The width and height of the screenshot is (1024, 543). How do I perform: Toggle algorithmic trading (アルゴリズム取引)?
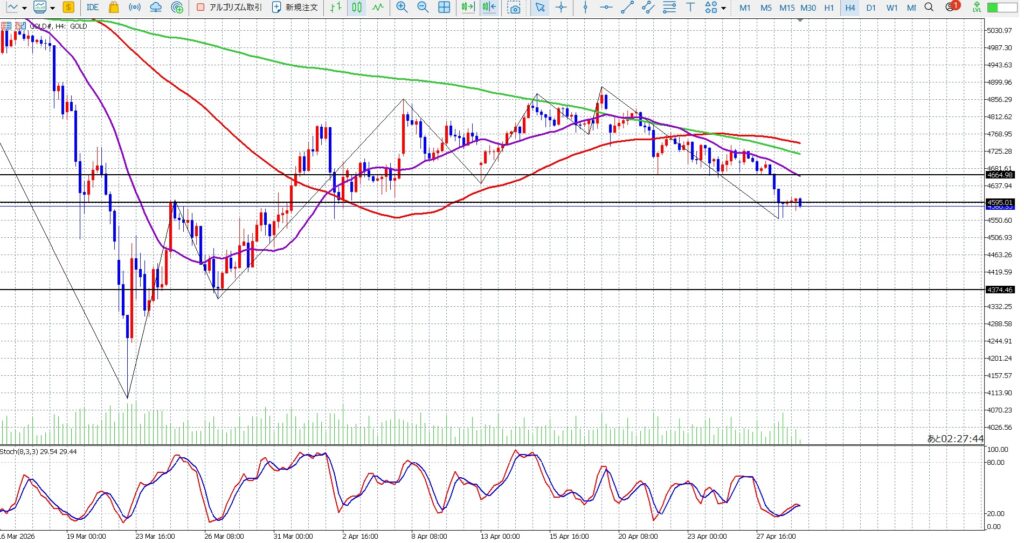[x=229, y=8]
